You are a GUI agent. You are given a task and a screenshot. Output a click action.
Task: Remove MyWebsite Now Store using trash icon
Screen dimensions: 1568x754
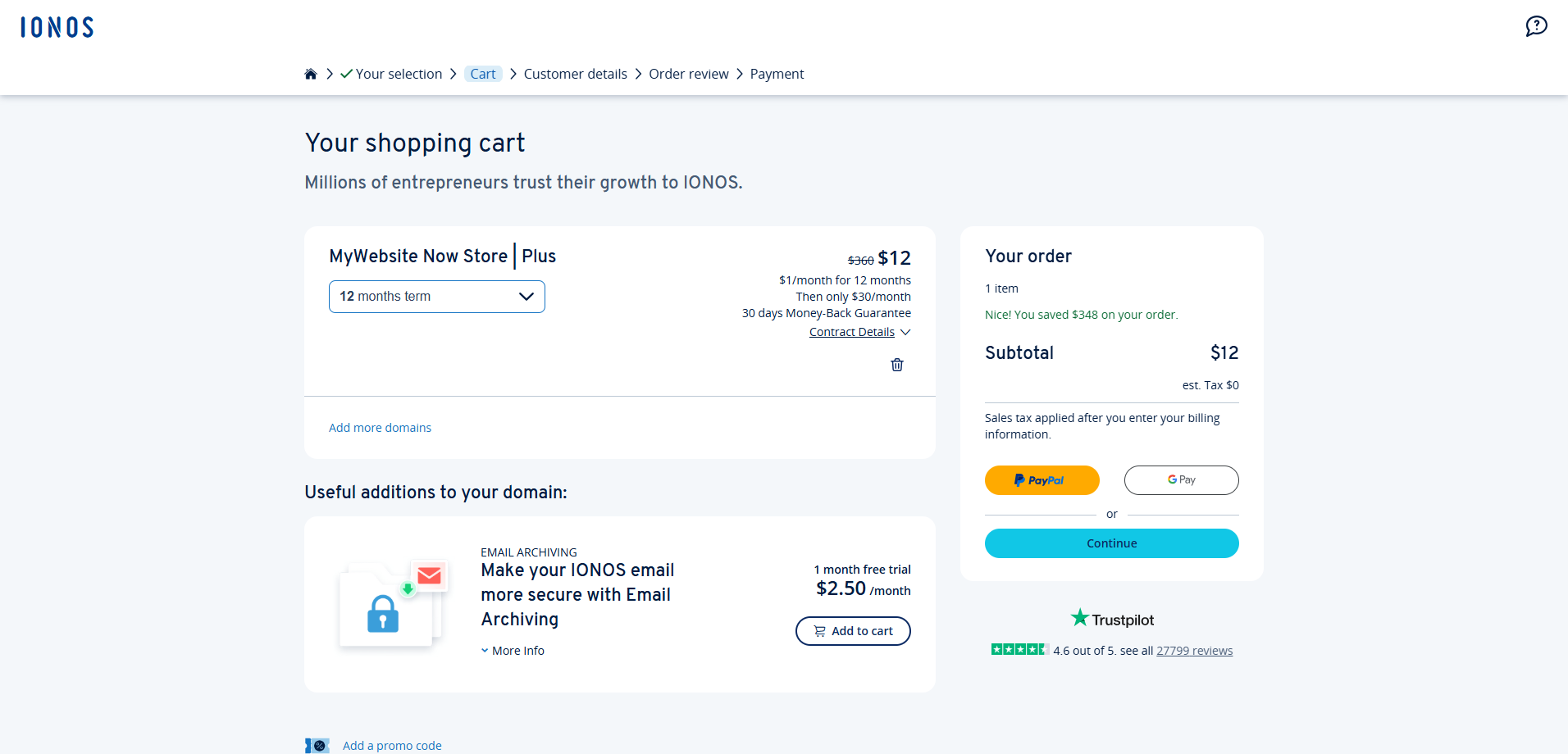pos(896,364)
